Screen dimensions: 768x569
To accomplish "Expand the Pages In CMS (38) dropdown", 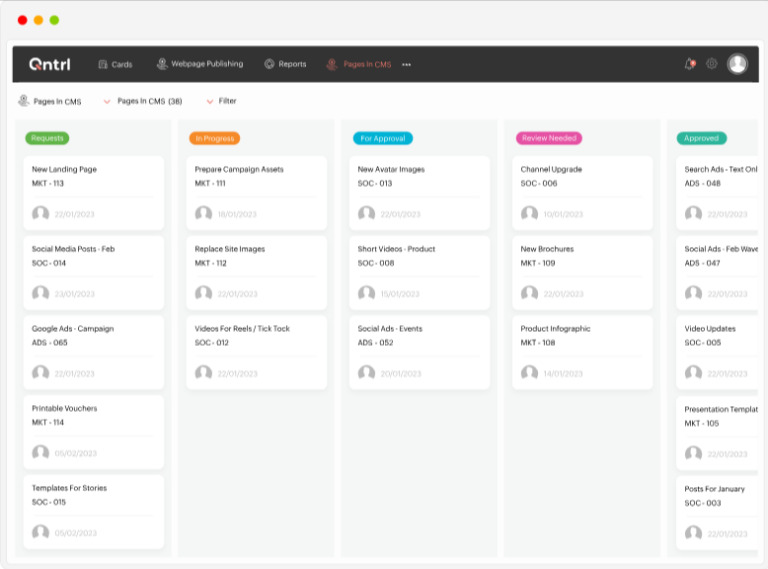I will click(x=143, y=101).
